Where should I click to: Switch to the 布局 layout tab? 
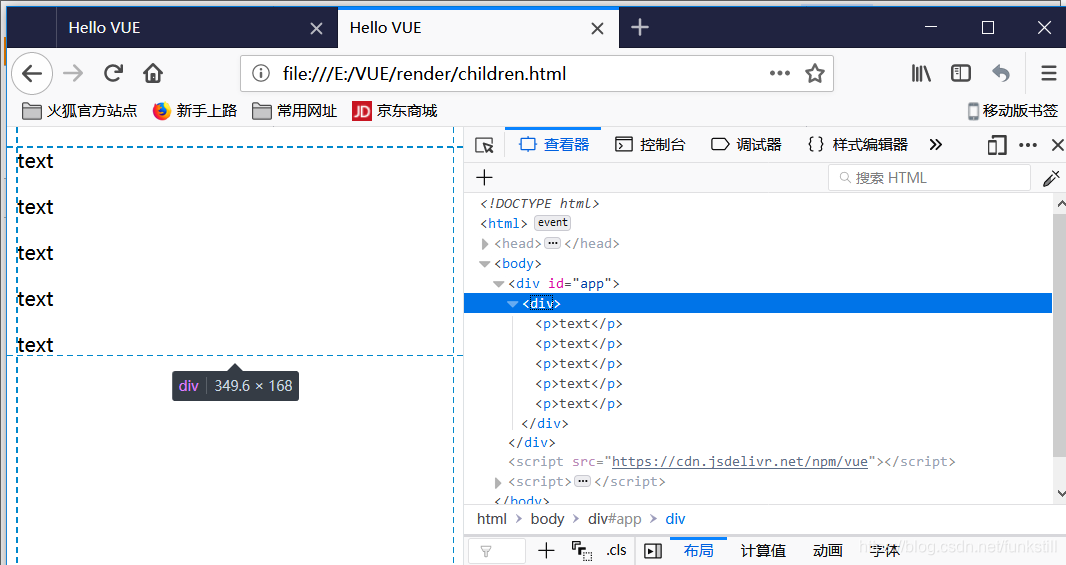(x=699, y=551)
